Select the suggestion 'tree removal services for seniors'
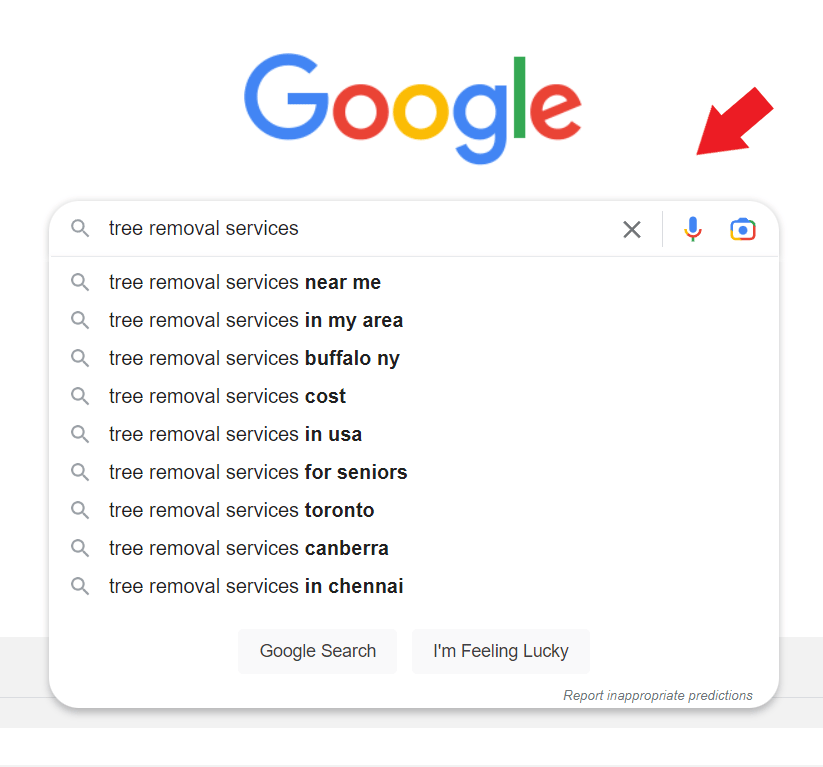 tap(258, 472)
